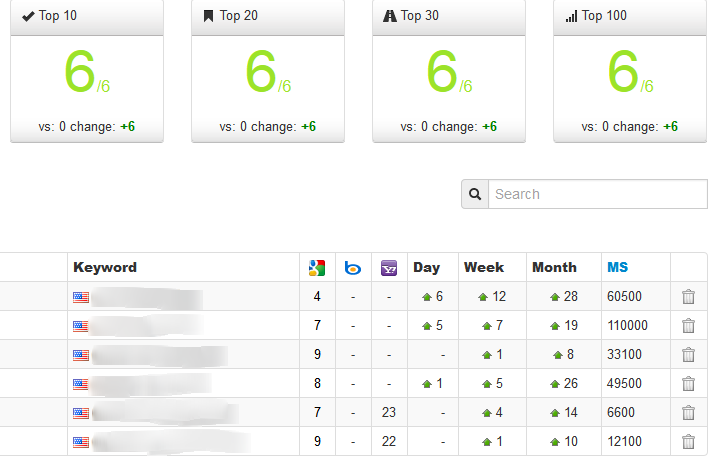727x471 pixels.
Task: Sort the table by Keyword column
Action: [x=105, y=267]
